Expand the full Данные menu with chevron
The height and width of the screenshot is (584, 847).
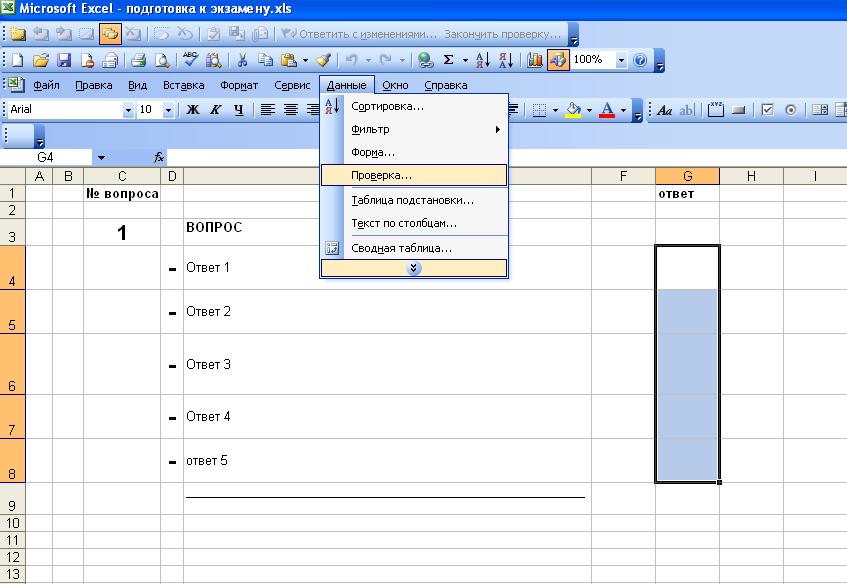click(x=414, y=268)
